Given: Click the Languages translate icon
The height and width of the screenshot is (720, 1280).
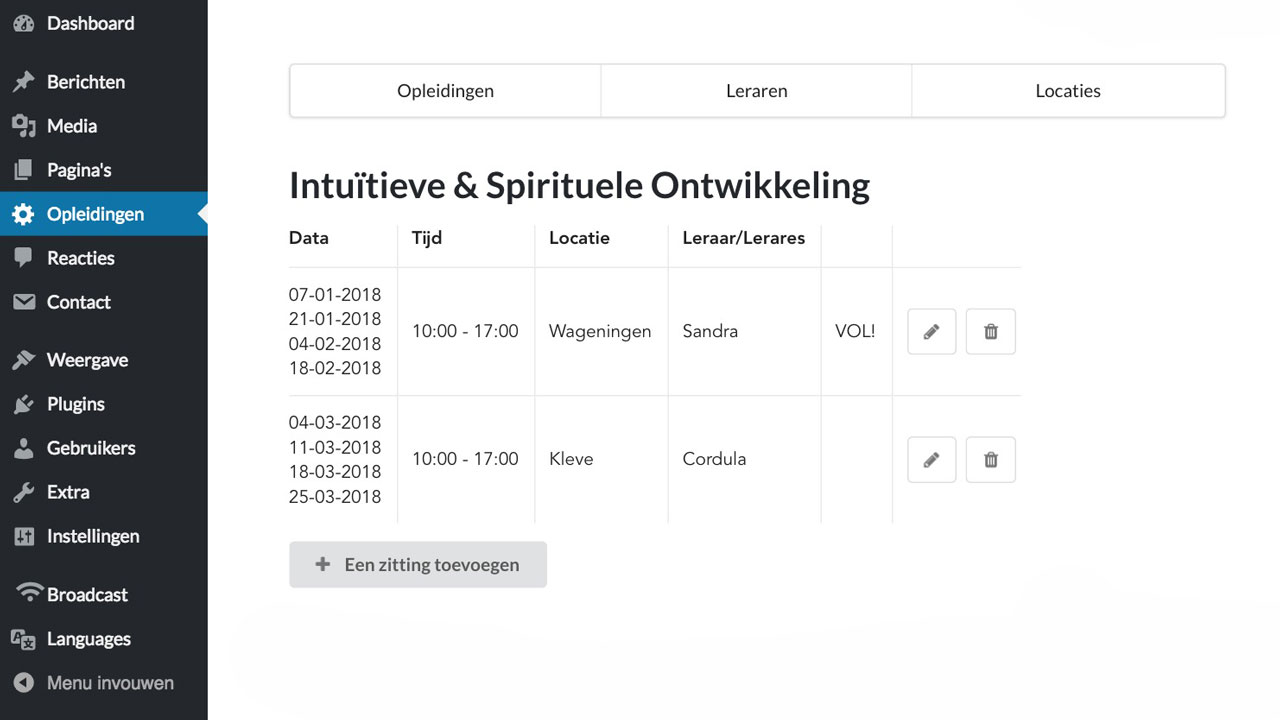Looking at the screenshot, I should tap(23, 639).
